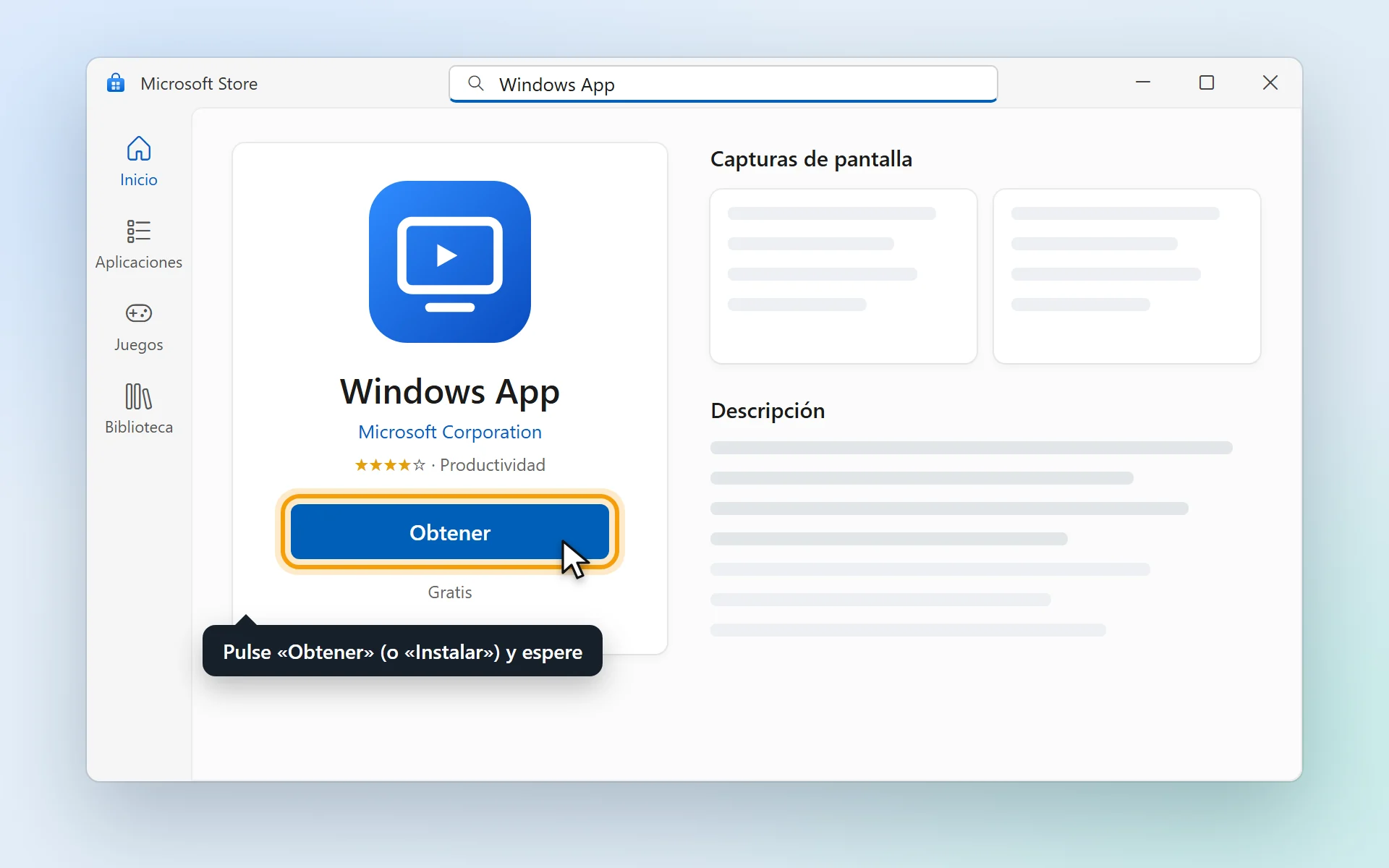The image size is (1389, 868).
Task: Close the Microsoft Store window
Action: pos(1270,83)
